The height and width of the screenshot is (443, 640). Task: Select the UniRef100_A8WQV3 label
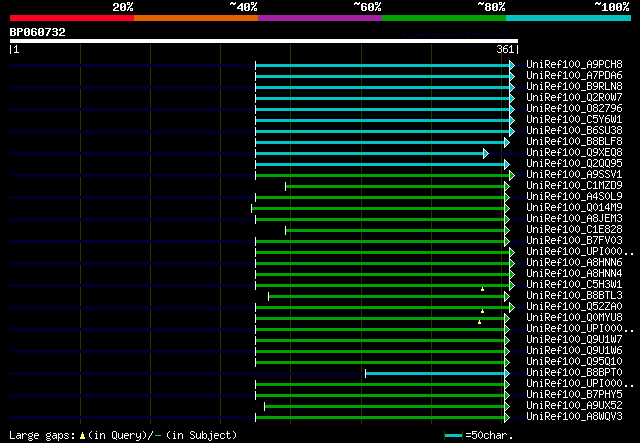pyautogui.click(x=574, y=416)
